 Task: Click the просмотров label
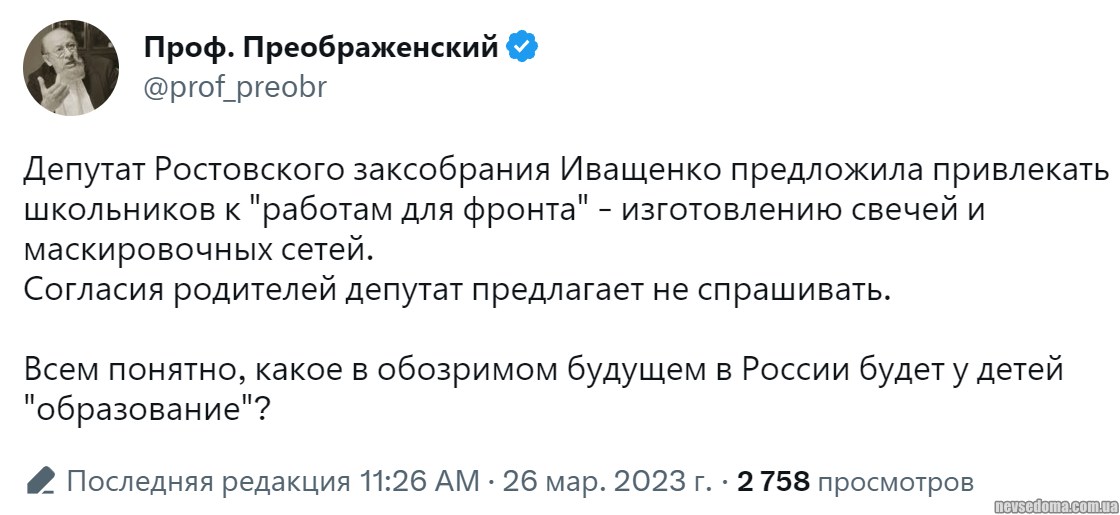coord(896,482)
